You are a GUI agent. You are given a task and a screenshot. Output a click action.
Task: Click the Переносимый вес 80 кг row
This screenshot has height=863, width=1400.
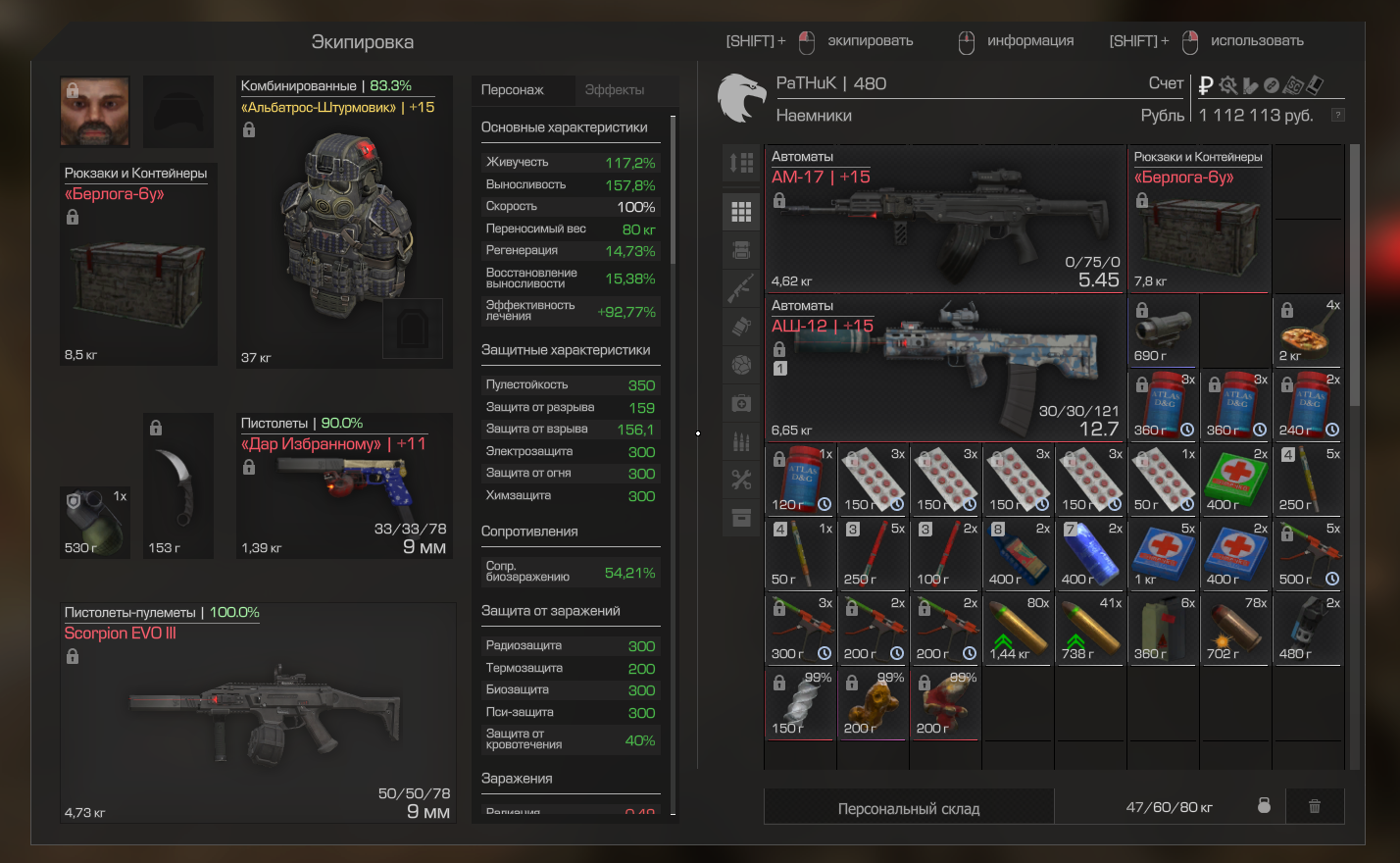(x=571, y=228)
